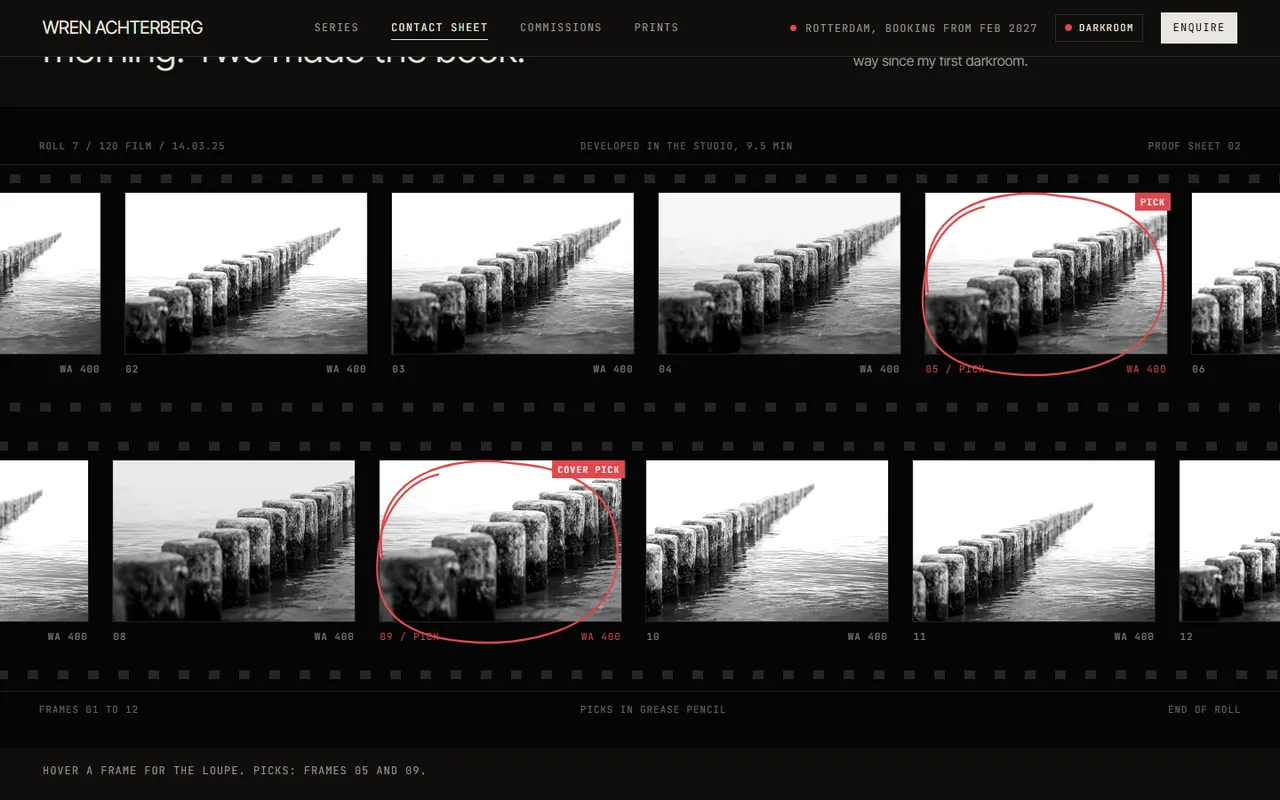Open circled frame 05 pick thumbnail
The width and height of the screenshot is (1280, 800).
pyautogui.click(x=1046, y=273)
